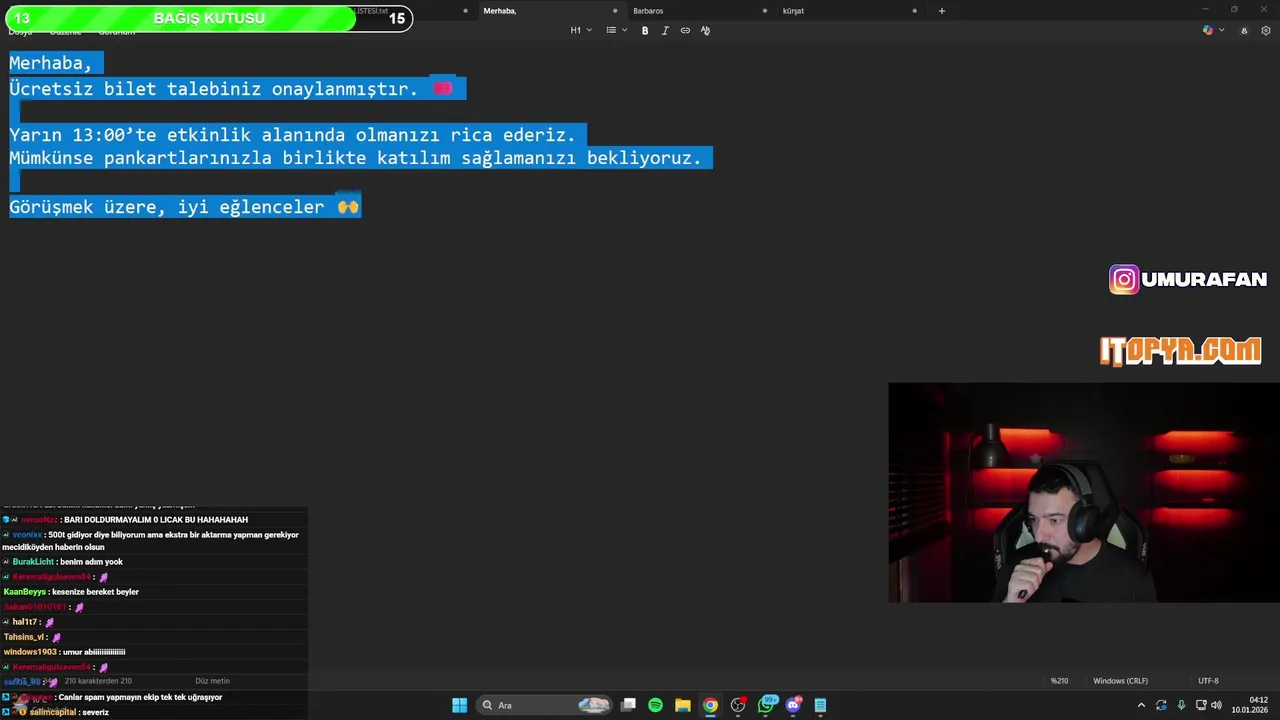The image size is (1280, 720).
Task: Toggle italic formatting
Action: click(665, 30)
